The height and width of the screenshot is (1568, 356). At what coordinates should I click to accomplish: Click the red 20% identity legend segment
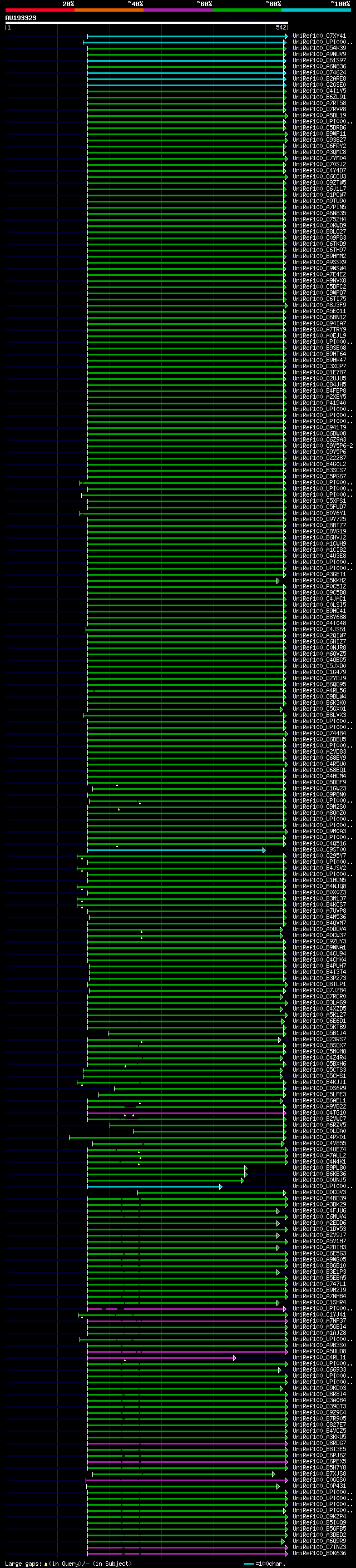pos(39,10)
